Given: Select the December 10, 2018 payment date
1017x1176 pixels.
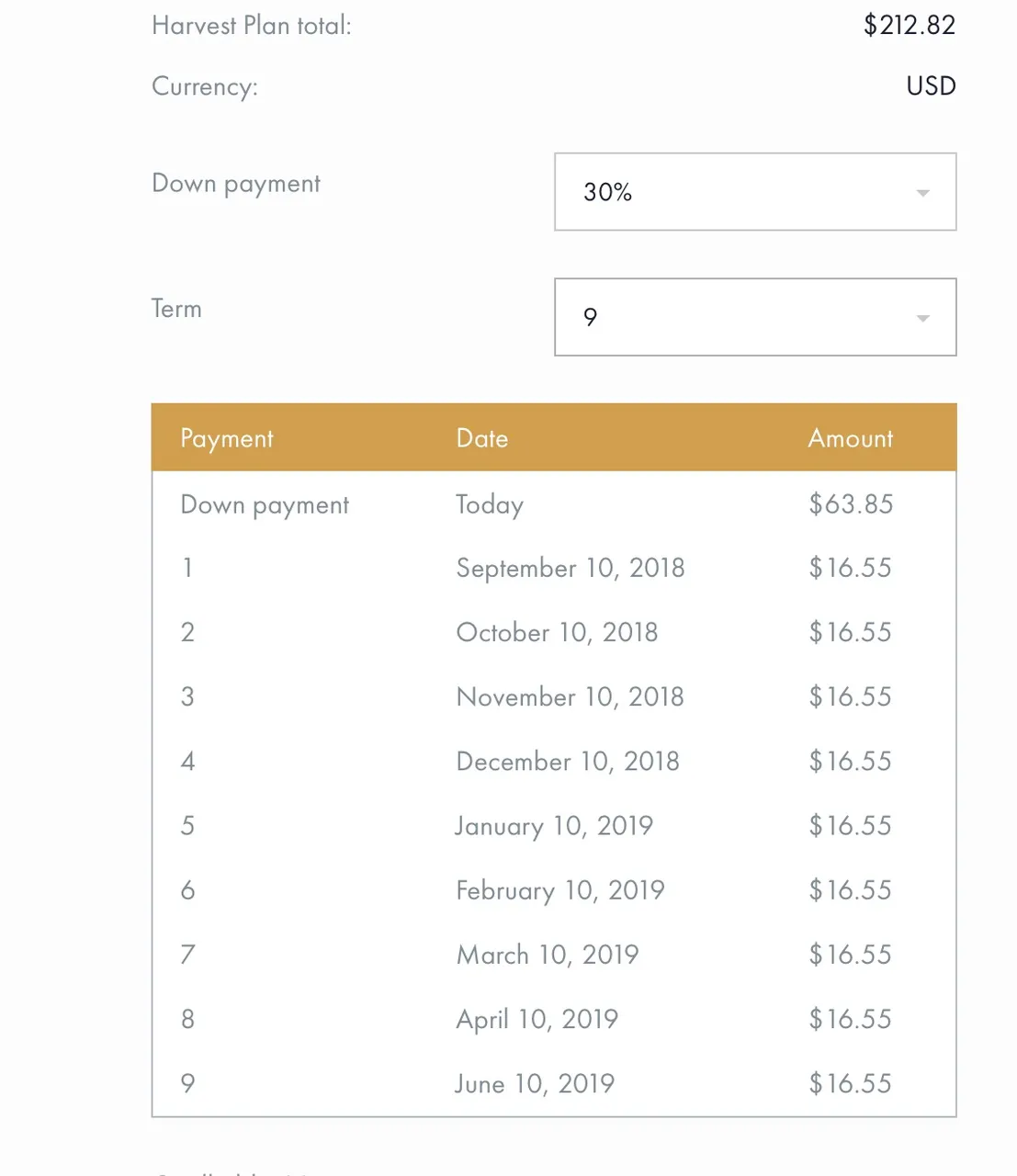Looking at the screenshot, I should (568, 761).
